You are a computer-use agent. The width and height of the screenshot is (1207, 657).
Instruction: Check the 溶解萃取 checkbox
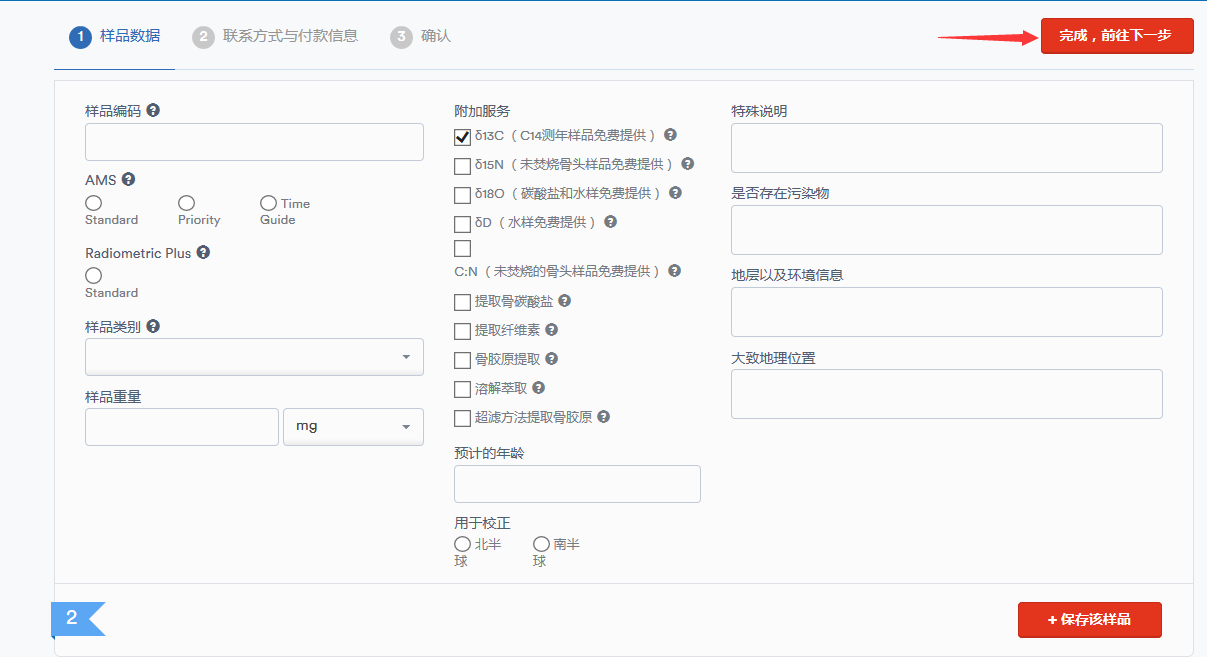(x=462, y=389)
